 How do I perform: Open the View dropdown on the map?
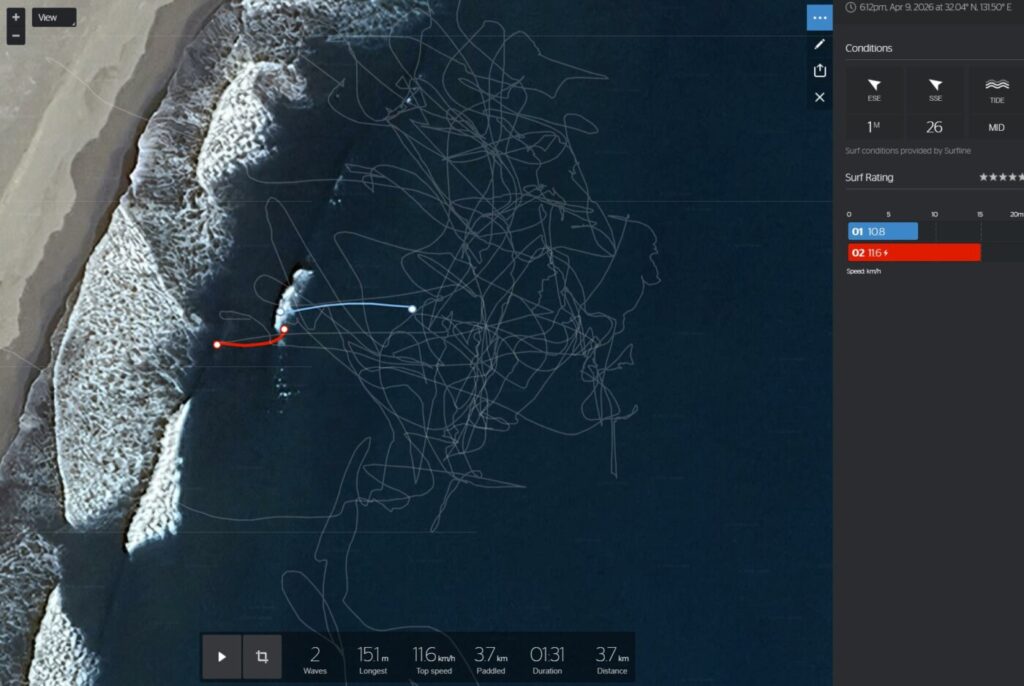click(x=54, y=18)
